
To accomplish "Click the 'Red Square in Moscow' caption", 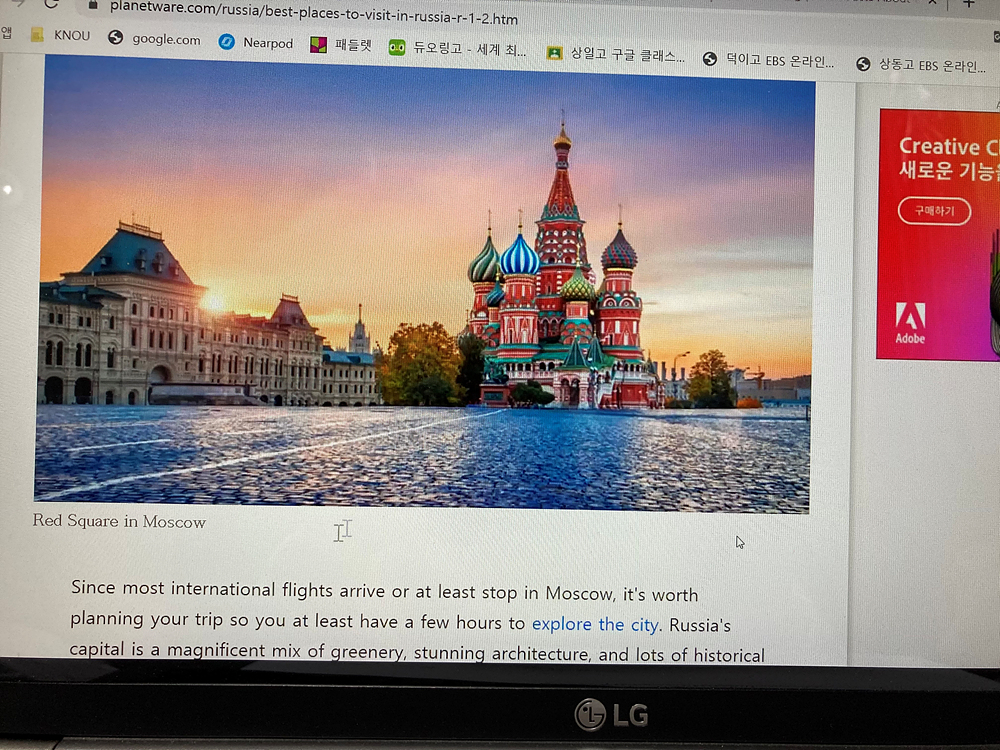I will [119, 521].
